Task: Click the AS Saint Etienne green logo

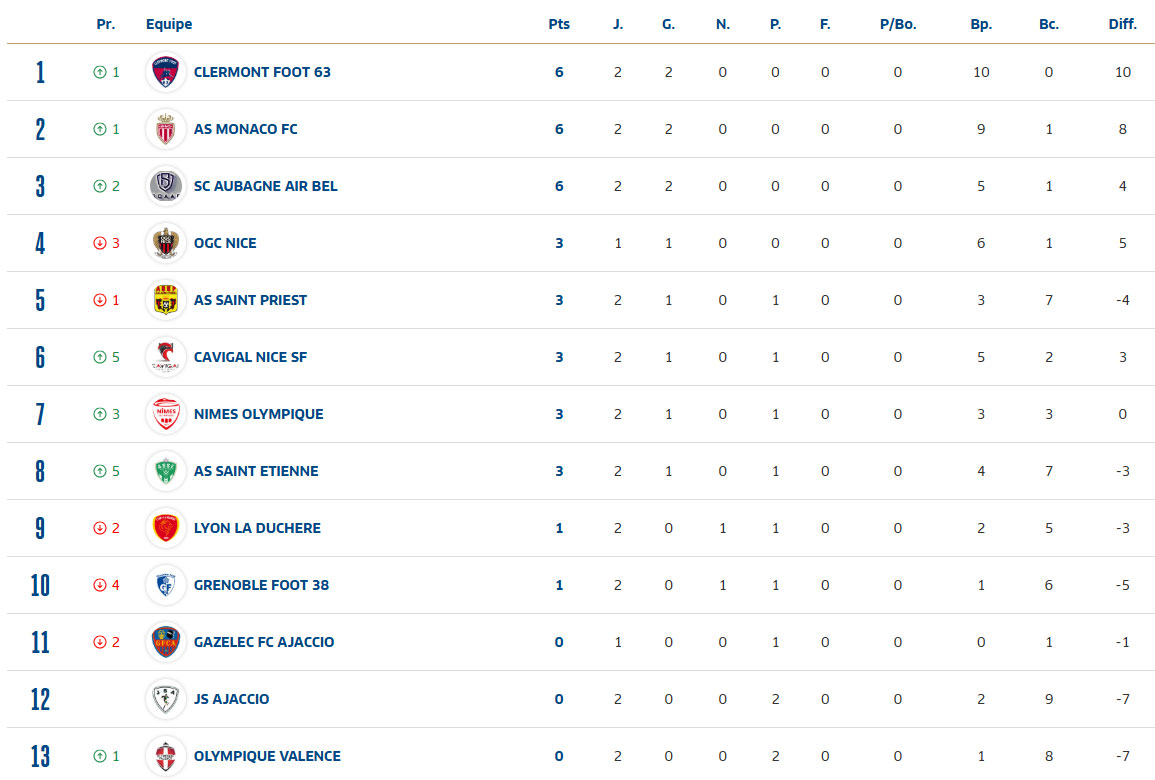Action: click(165, 471)
